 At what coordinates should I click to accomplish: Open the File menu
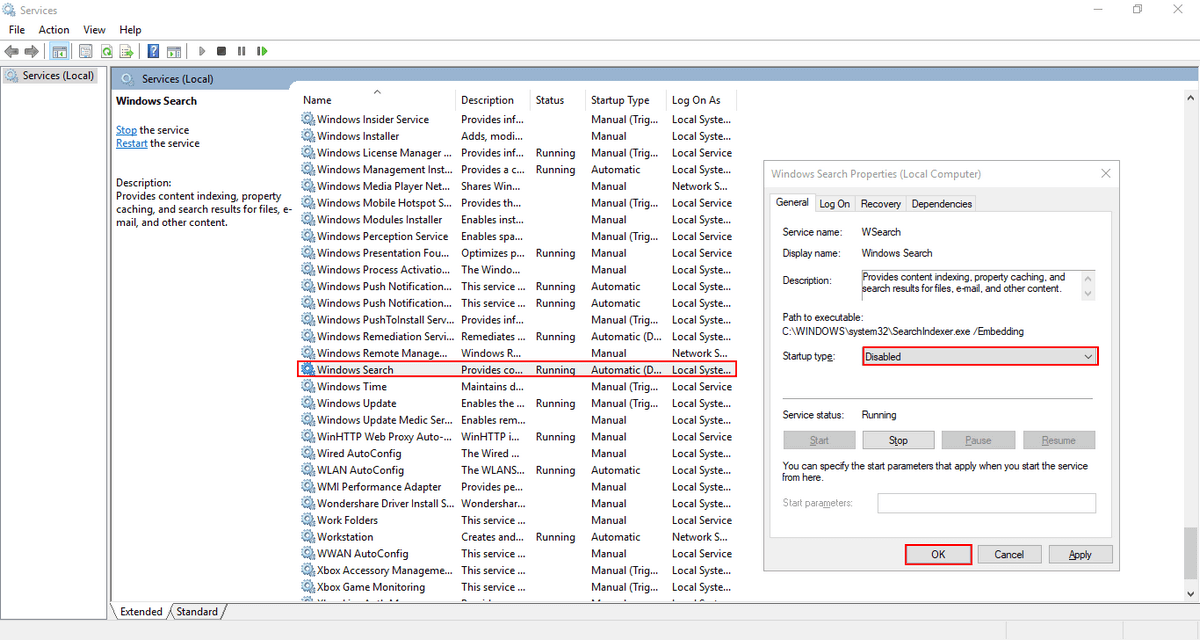[x=17, y=30]
